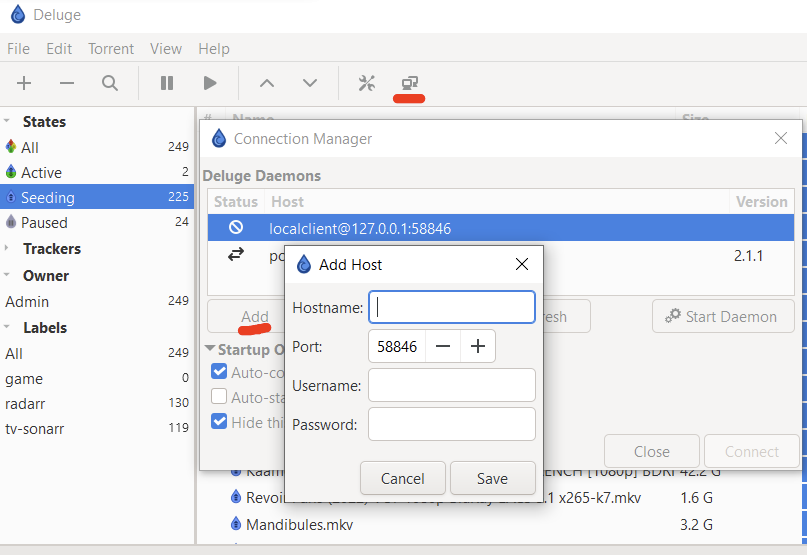
Task: Select the Active state filter
Action: [97, 172]
